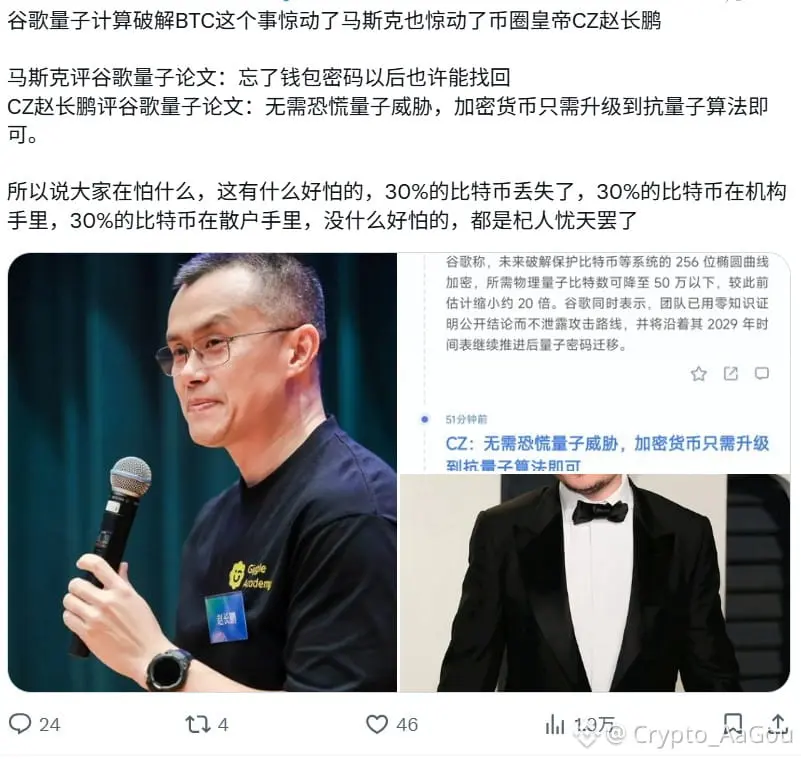Viewport: 801px width, 759px height.
Task: View analytics bar chart icon
Action: pyautogui.click(x=555, y=724)
